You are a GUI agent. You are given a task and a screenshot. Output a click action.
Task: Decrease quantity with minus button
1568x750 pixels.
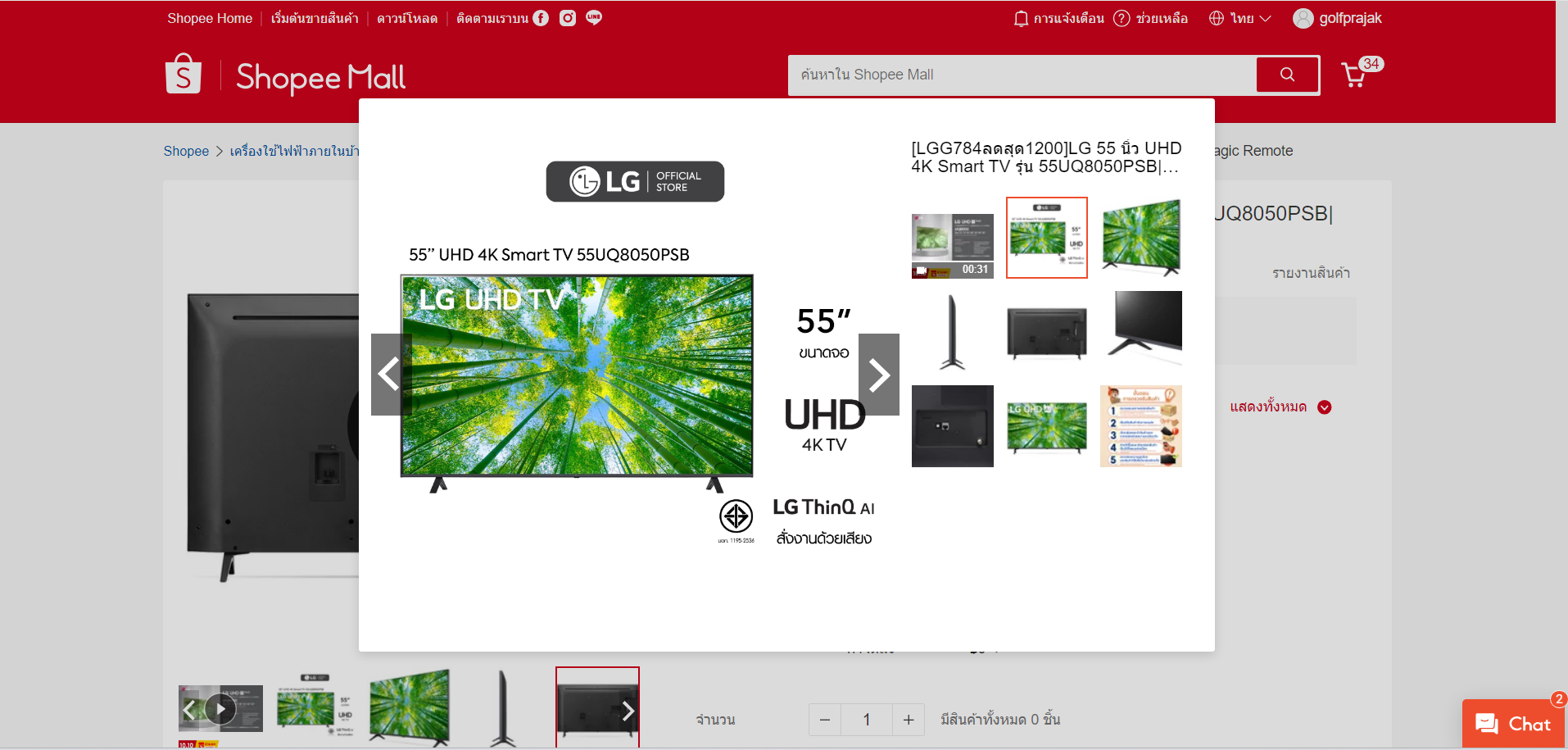pos(825,720)
